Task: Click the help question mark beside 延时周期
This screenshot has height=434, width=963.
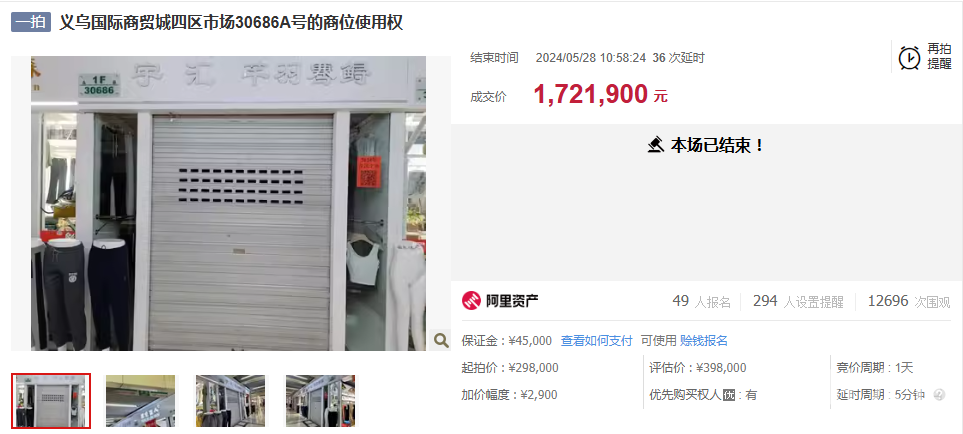Action: (939, 395)
